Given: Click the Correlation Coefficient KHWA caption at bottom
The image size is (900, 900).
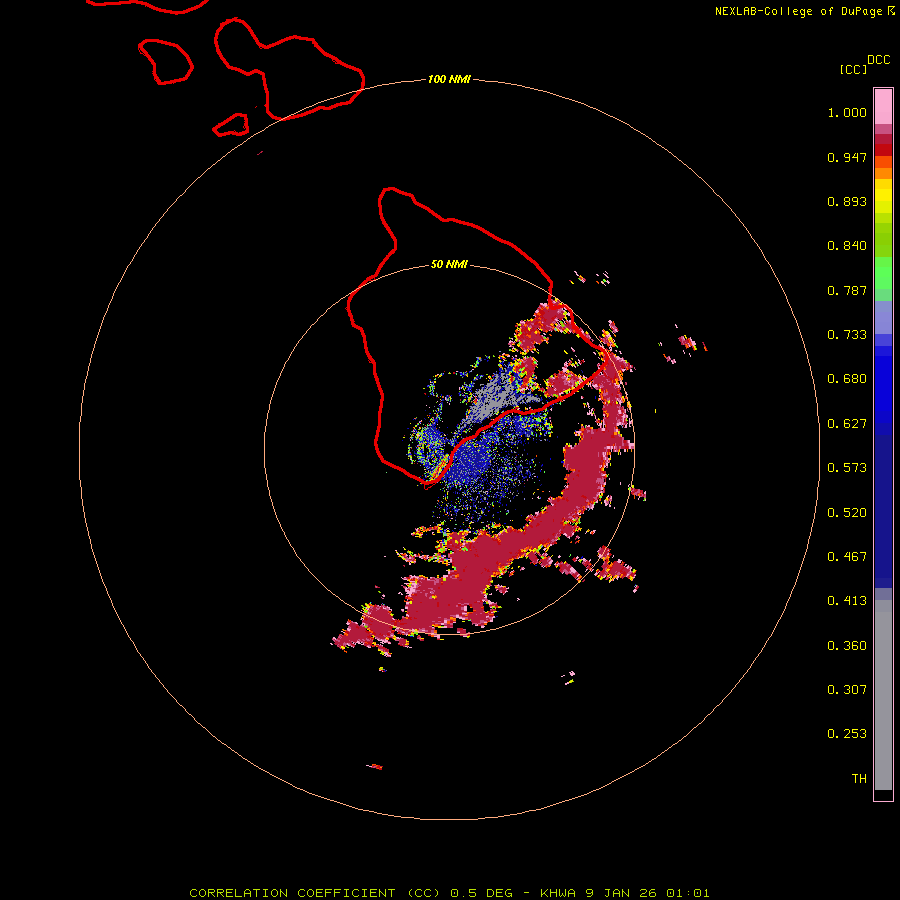Looking at the screenshot, I should (x=449, y=893).
